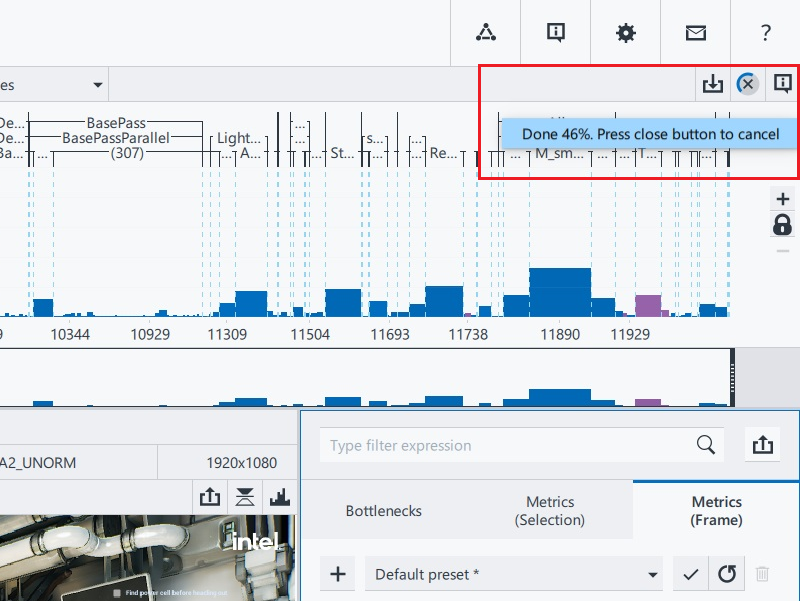800x601 pixels.
Task: Click the download/import icon in timeline toolbar
Action: [713, 84]
